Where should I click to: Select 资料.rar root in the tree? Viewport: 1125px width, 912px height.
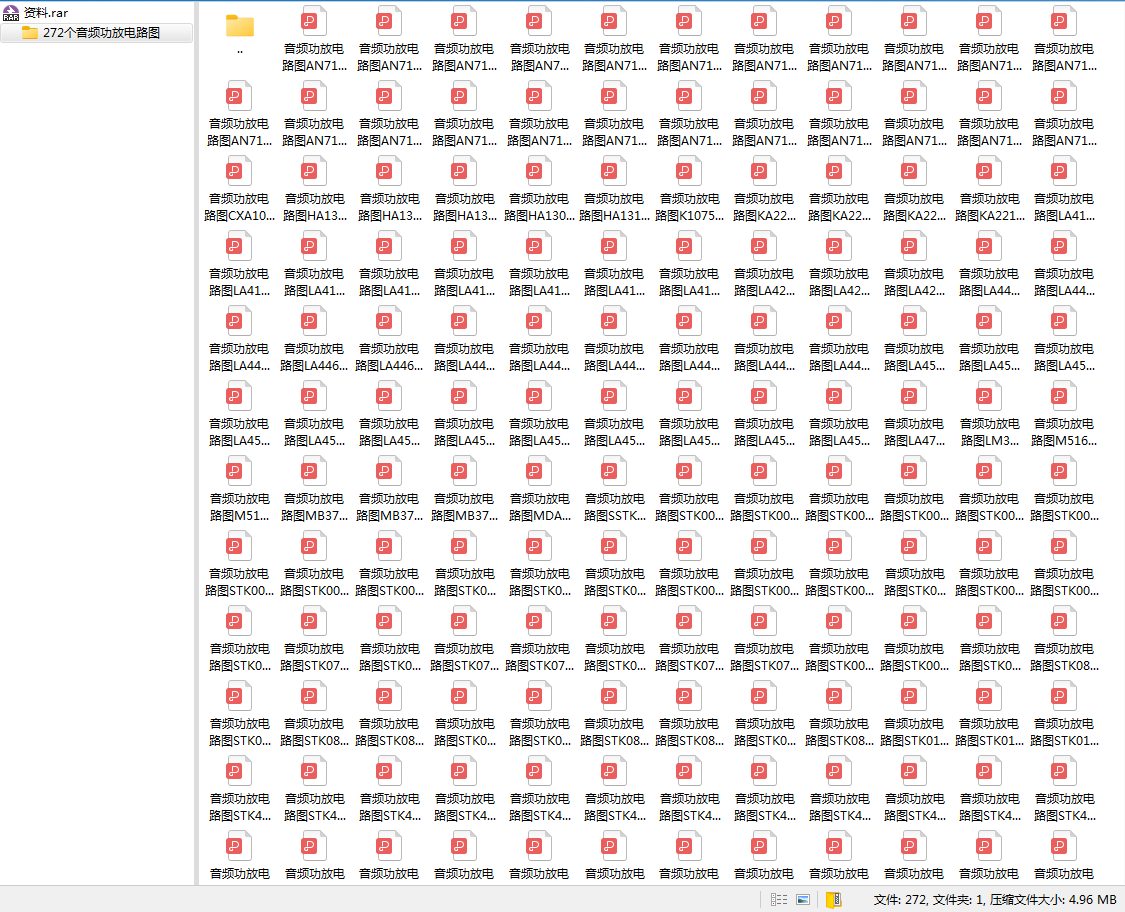pos(36,13)
